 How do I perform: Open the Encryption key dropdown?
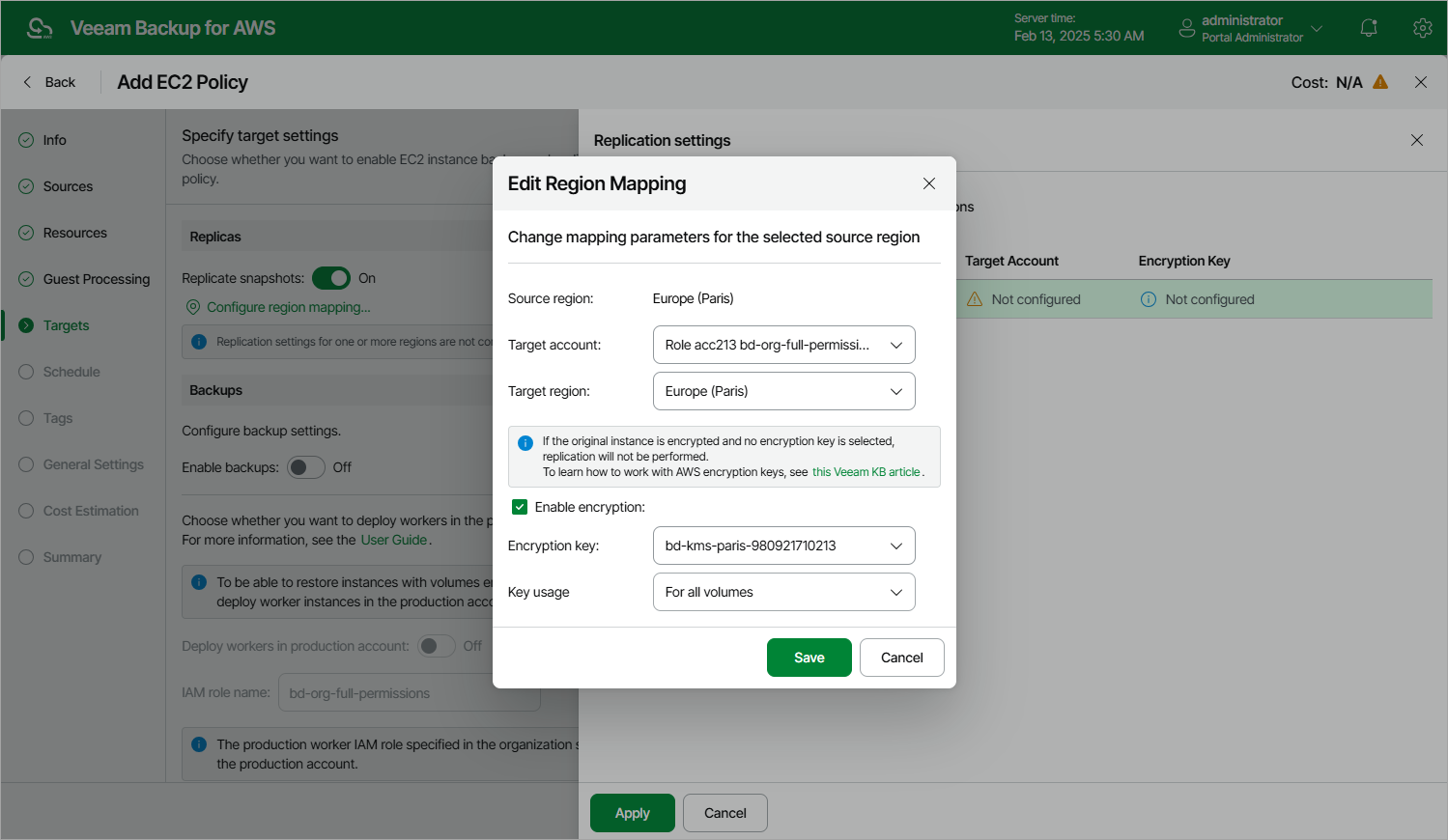783,546
